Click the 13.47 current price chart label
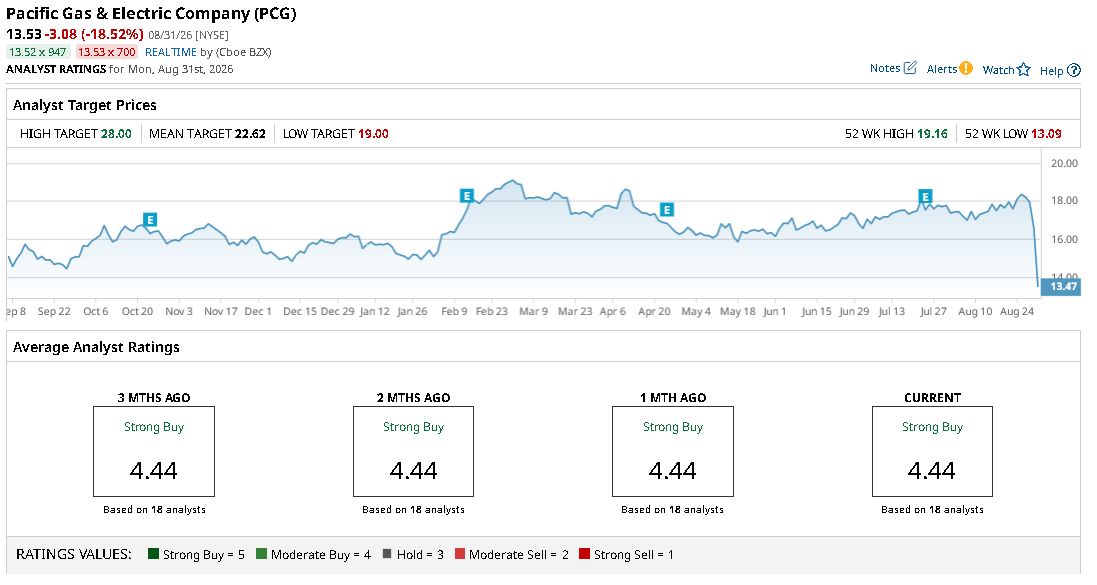Image resolution: width=1097 pixels, height=585 pixels. pos(1061,286)
